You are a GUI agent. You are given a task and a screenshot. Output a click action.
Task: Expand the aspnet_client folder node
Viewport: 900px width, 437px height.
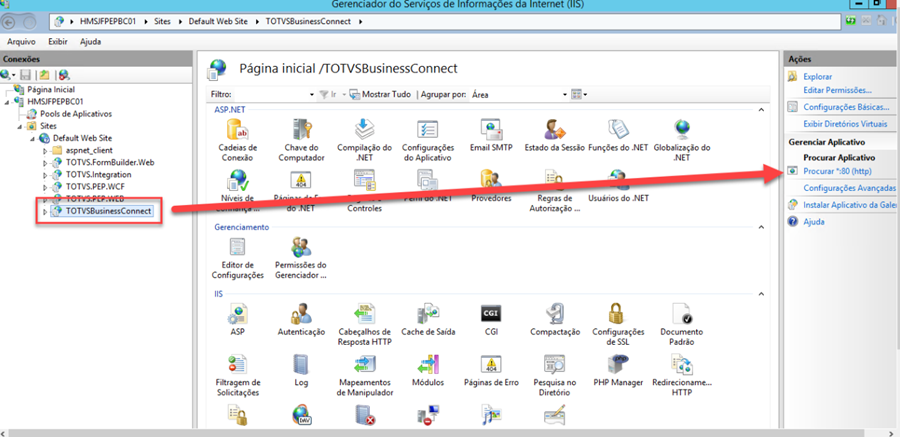pyautogui.click(x=46, y=150)
